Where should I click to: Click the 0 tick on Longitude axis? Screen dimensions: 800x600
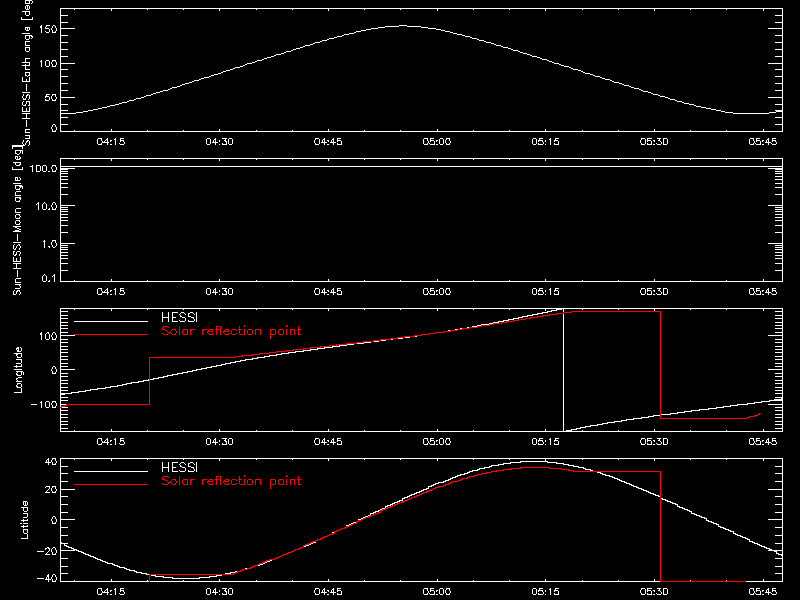pyautogui.click(x=54, y=370)
